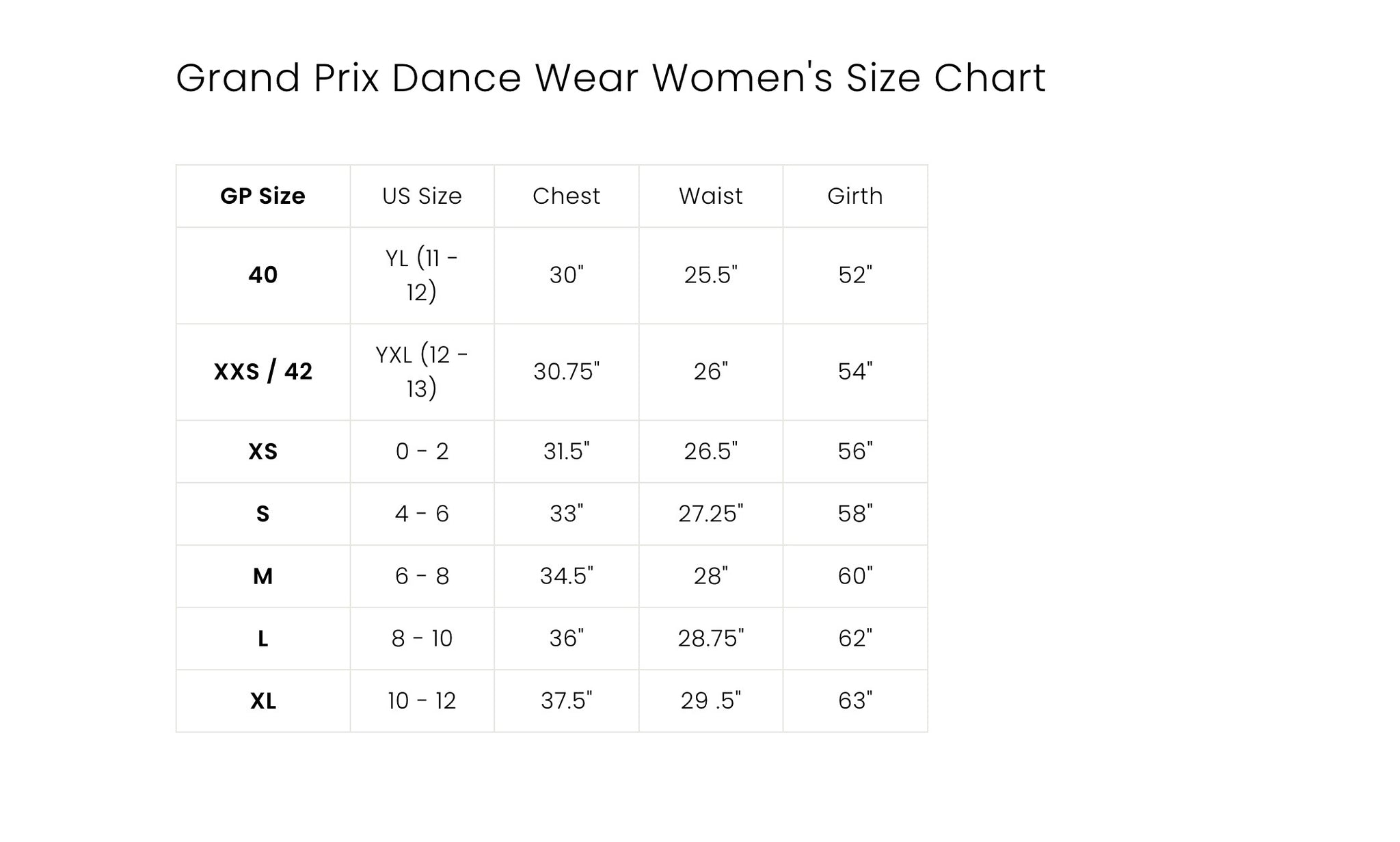The image size is (1400, 842).
Task: Select the M size row label
Action: point(263,577)
